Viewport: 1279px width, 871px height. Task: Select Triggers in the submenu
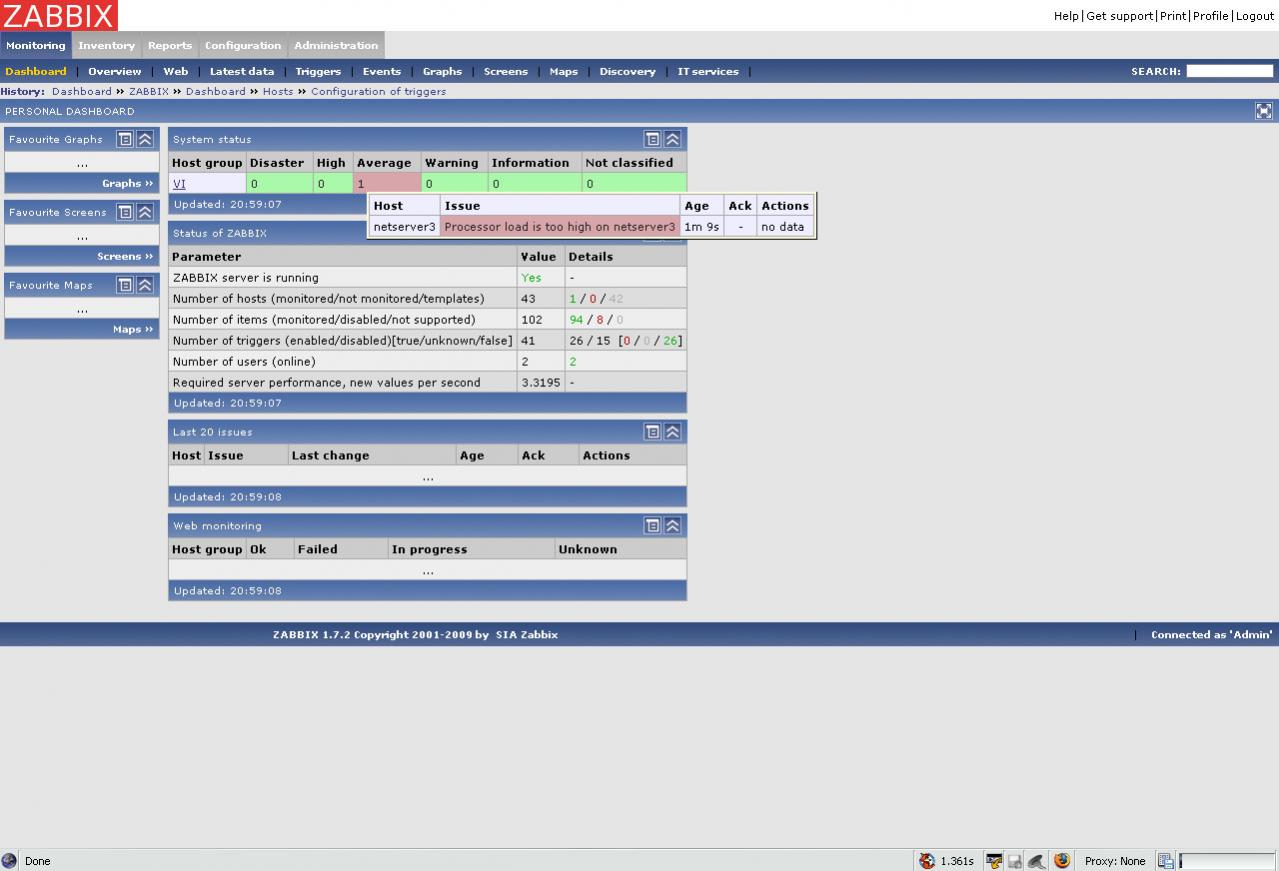pos(318,71)
